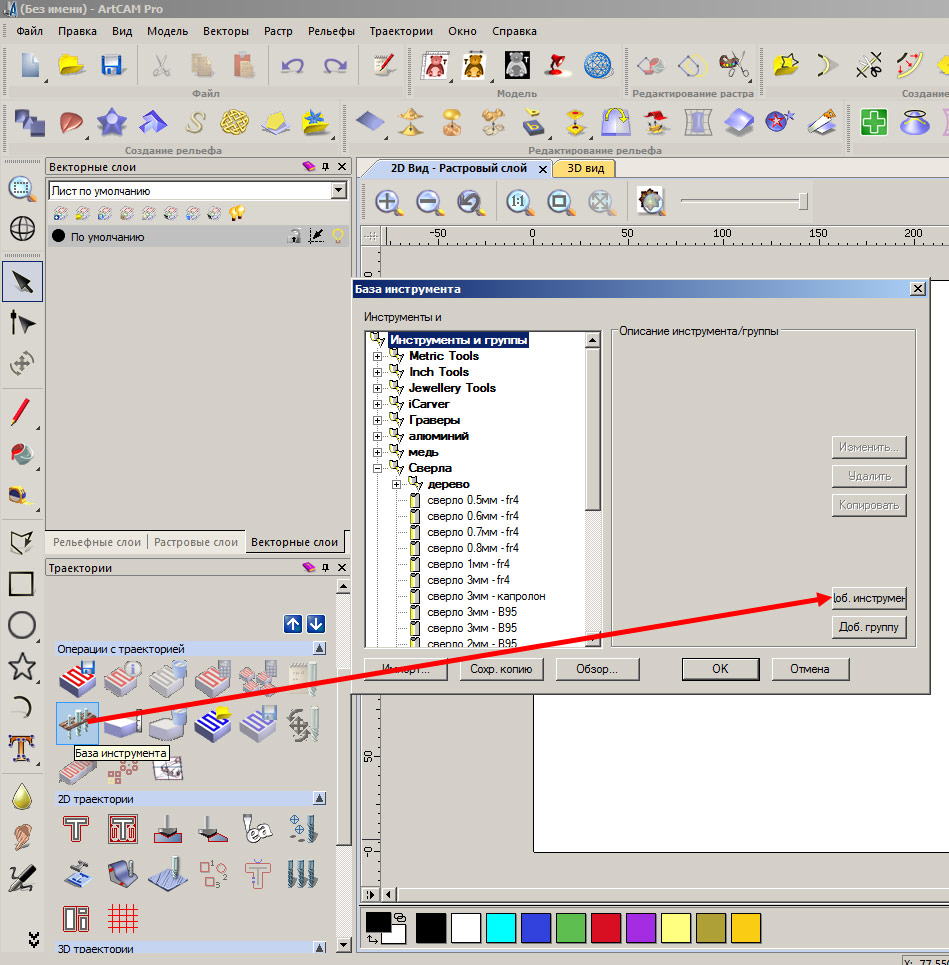Click tool tree scrollbar up arrow

pos(593,340)
